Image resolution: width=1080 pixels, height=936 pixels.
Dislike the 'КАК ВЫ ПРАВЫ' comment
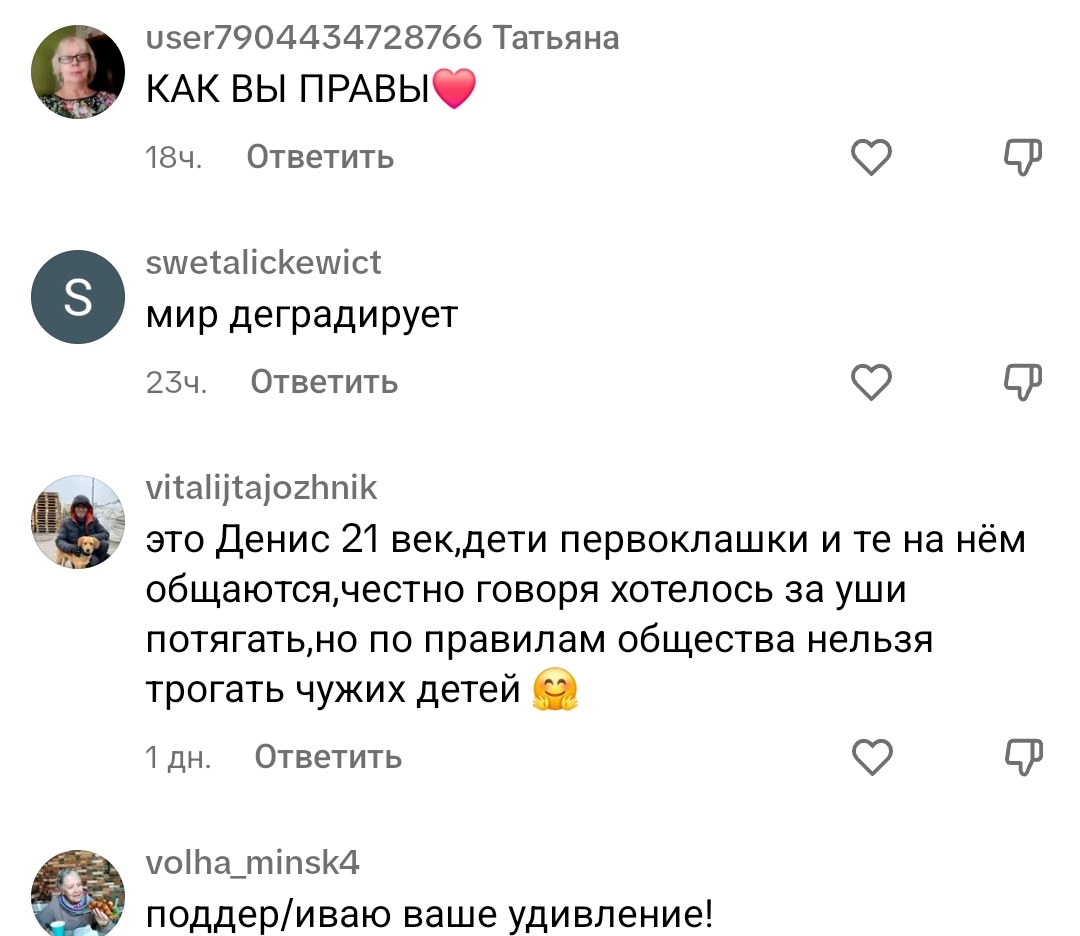pos(1022,157)
